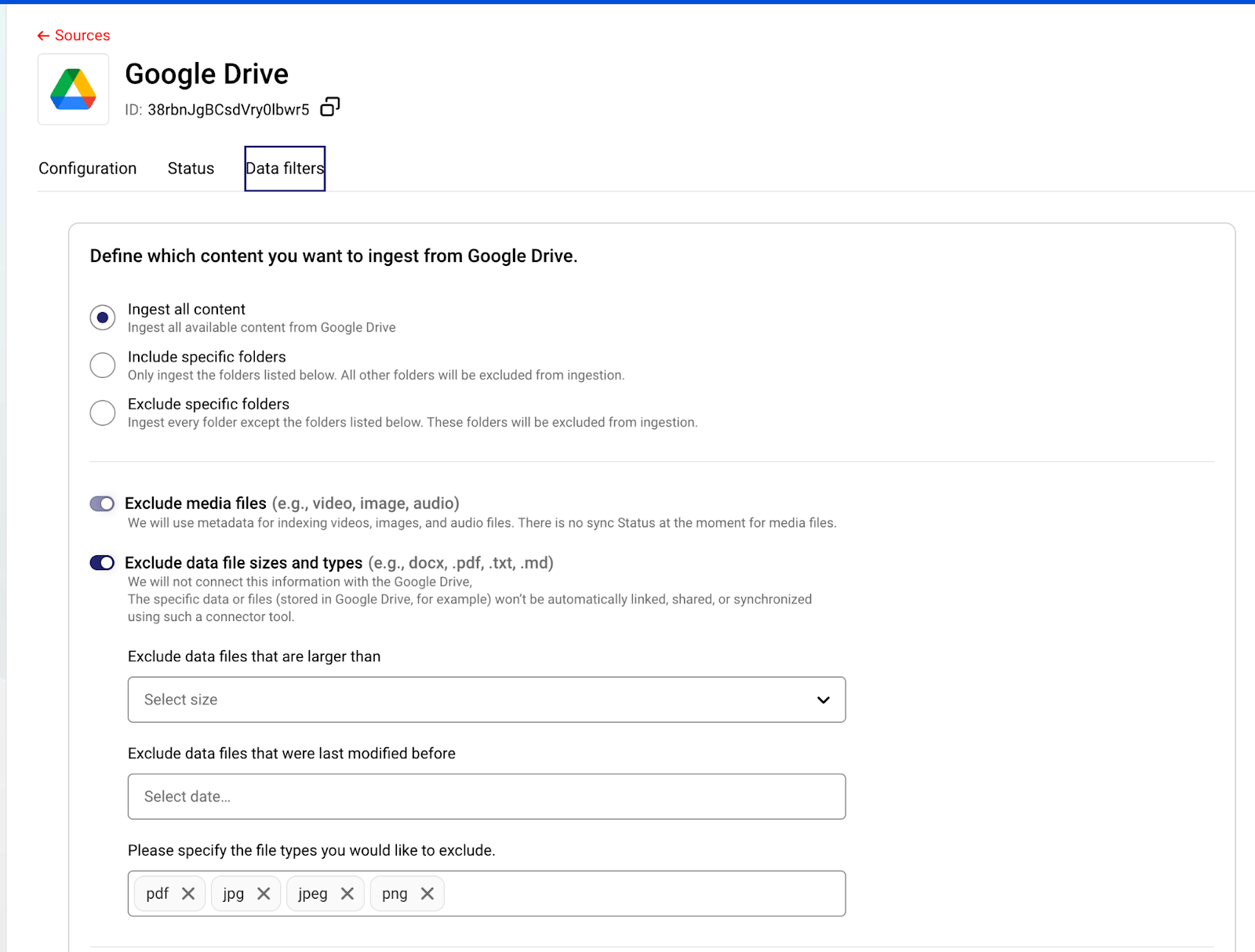Choose Include specific folders radio button

click(103, 365)
